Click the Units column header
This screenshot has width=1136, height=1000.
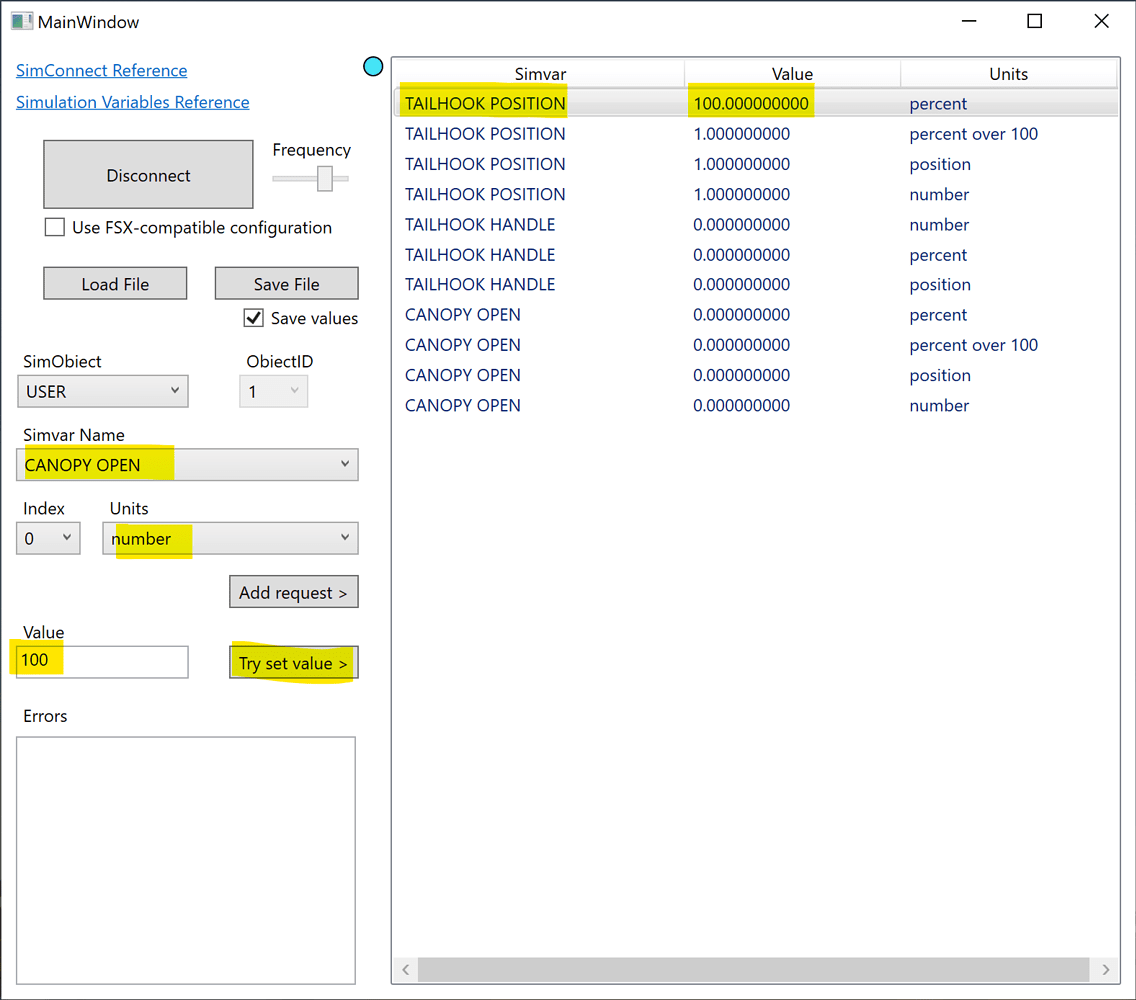point(1008,74)
